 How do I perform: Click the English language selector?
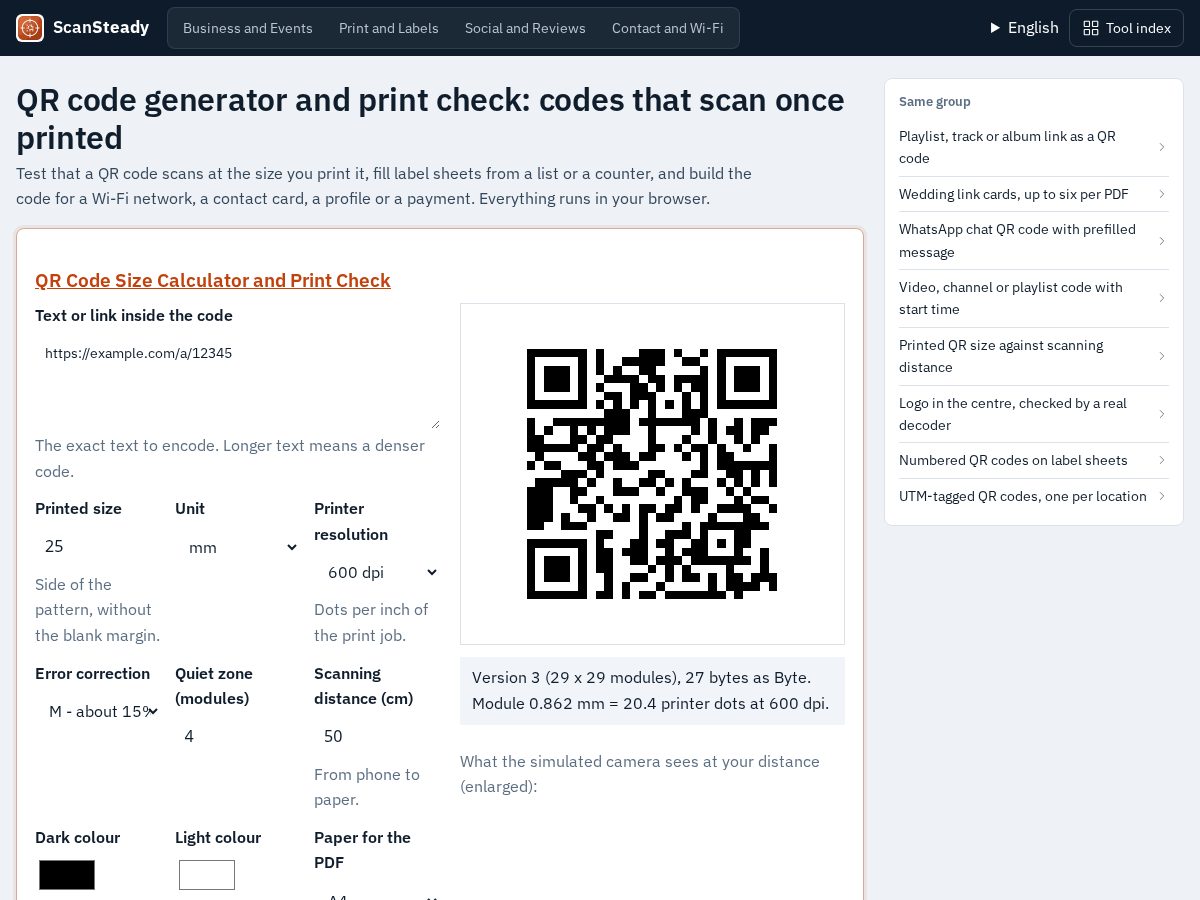pos(1024,28)
